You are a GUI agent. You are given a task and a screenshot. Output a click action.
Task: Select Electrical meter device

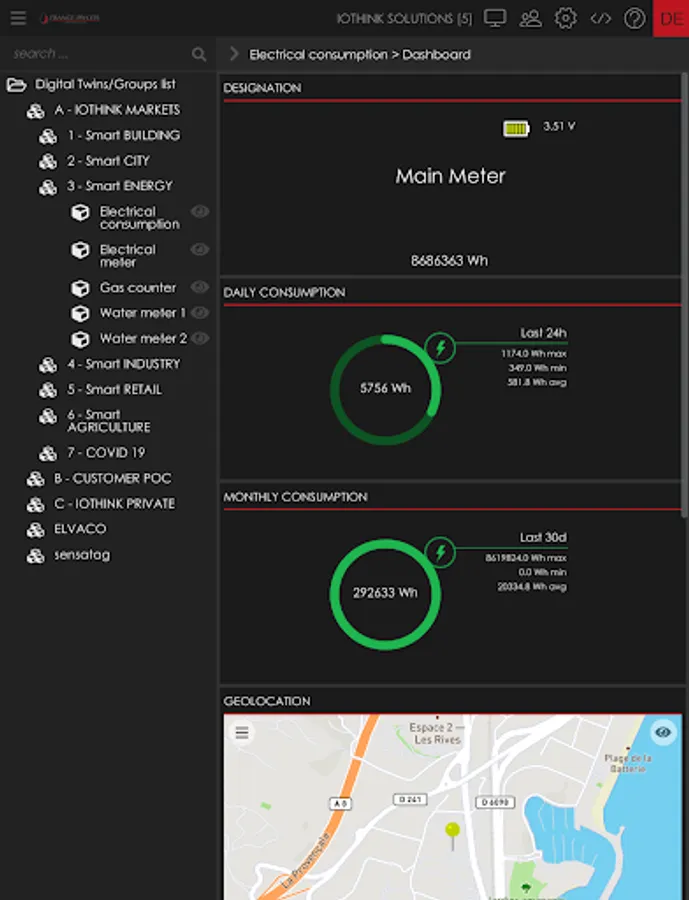click(x=127, y=256)
